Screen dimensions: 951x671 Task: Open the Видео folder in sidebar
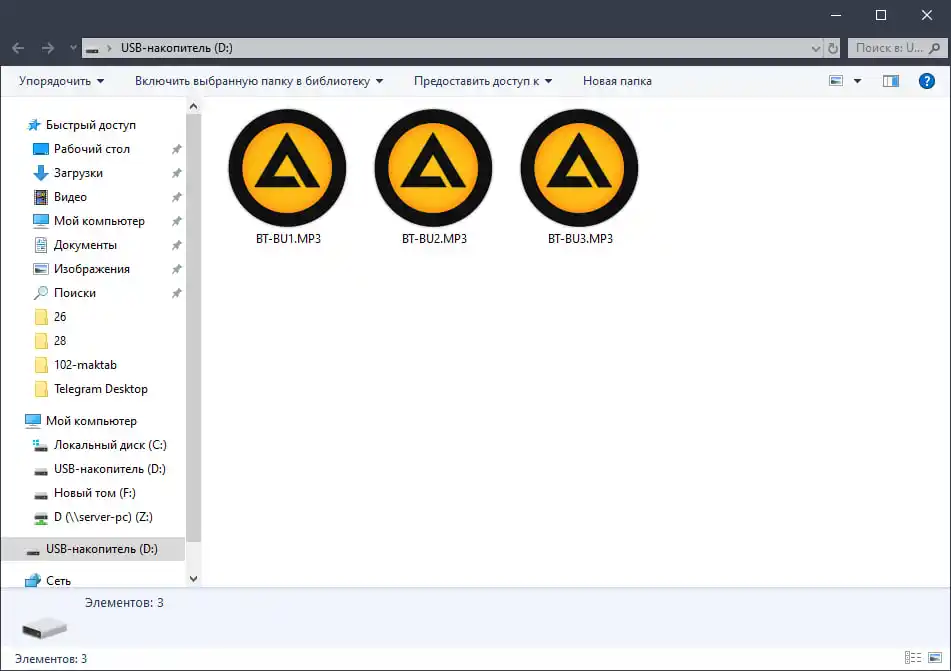(70, 197)
